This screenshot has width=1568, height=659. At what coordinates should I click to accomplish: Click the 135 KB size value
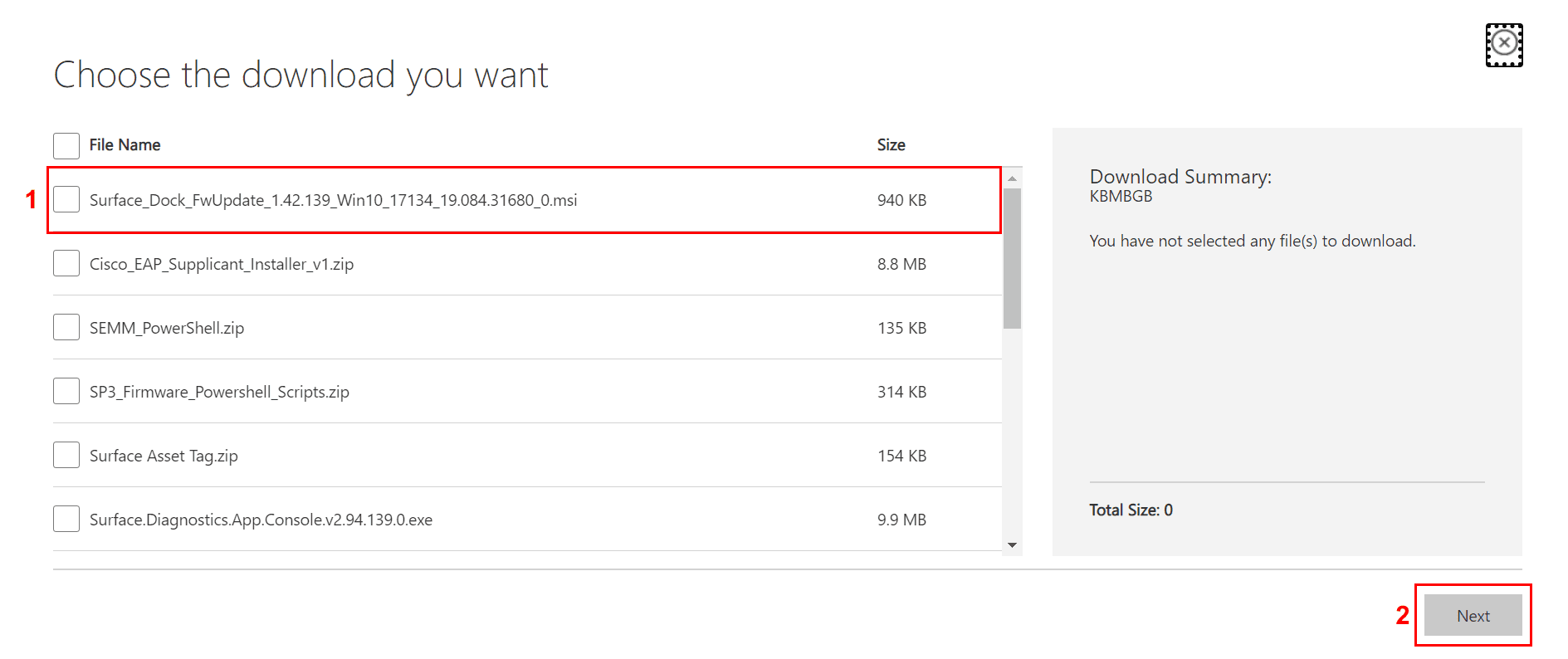(x=901, y=328)
